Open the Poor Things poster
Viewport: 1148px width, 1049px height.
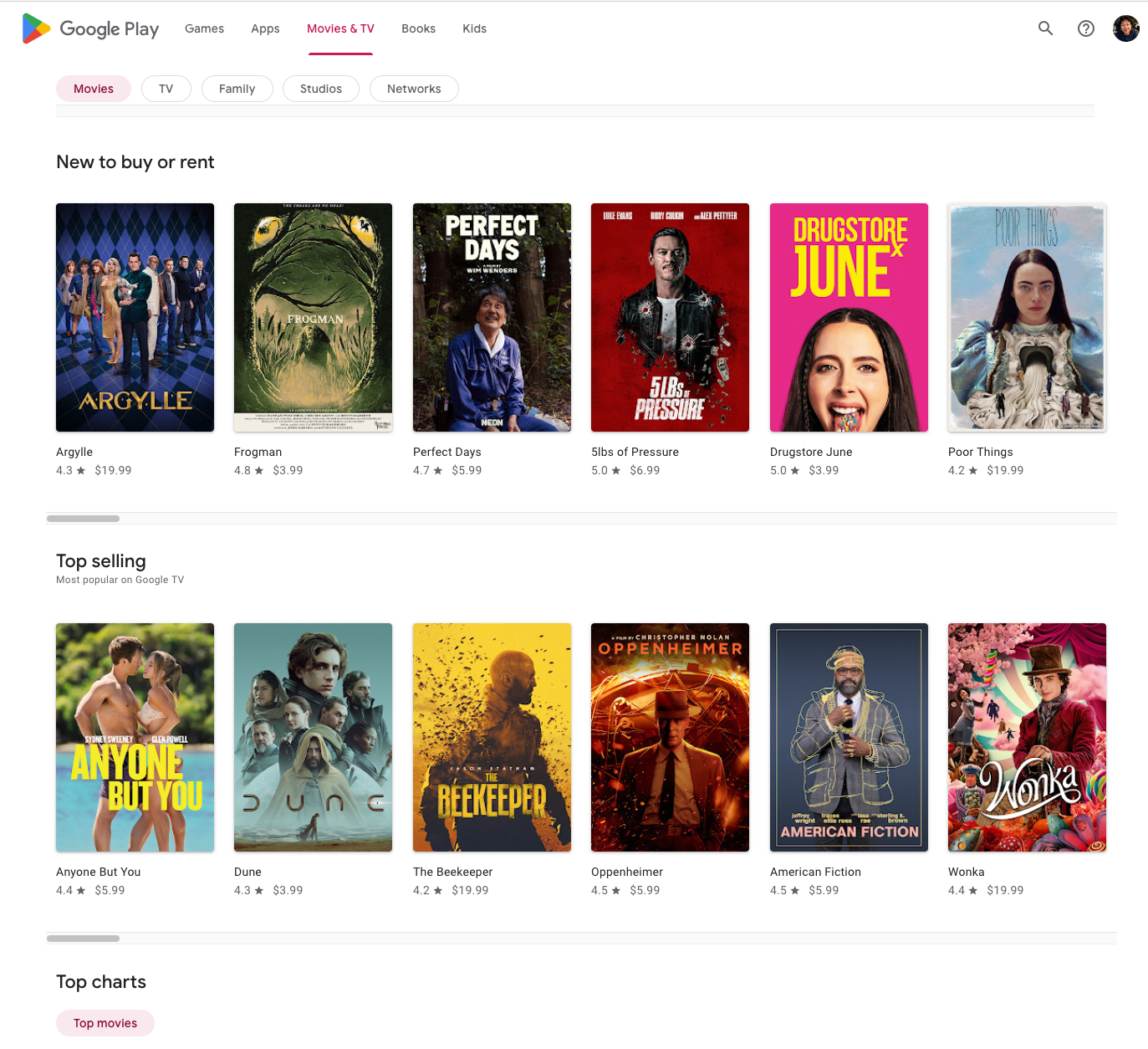pyautogui.click(x=1027, y=317)
